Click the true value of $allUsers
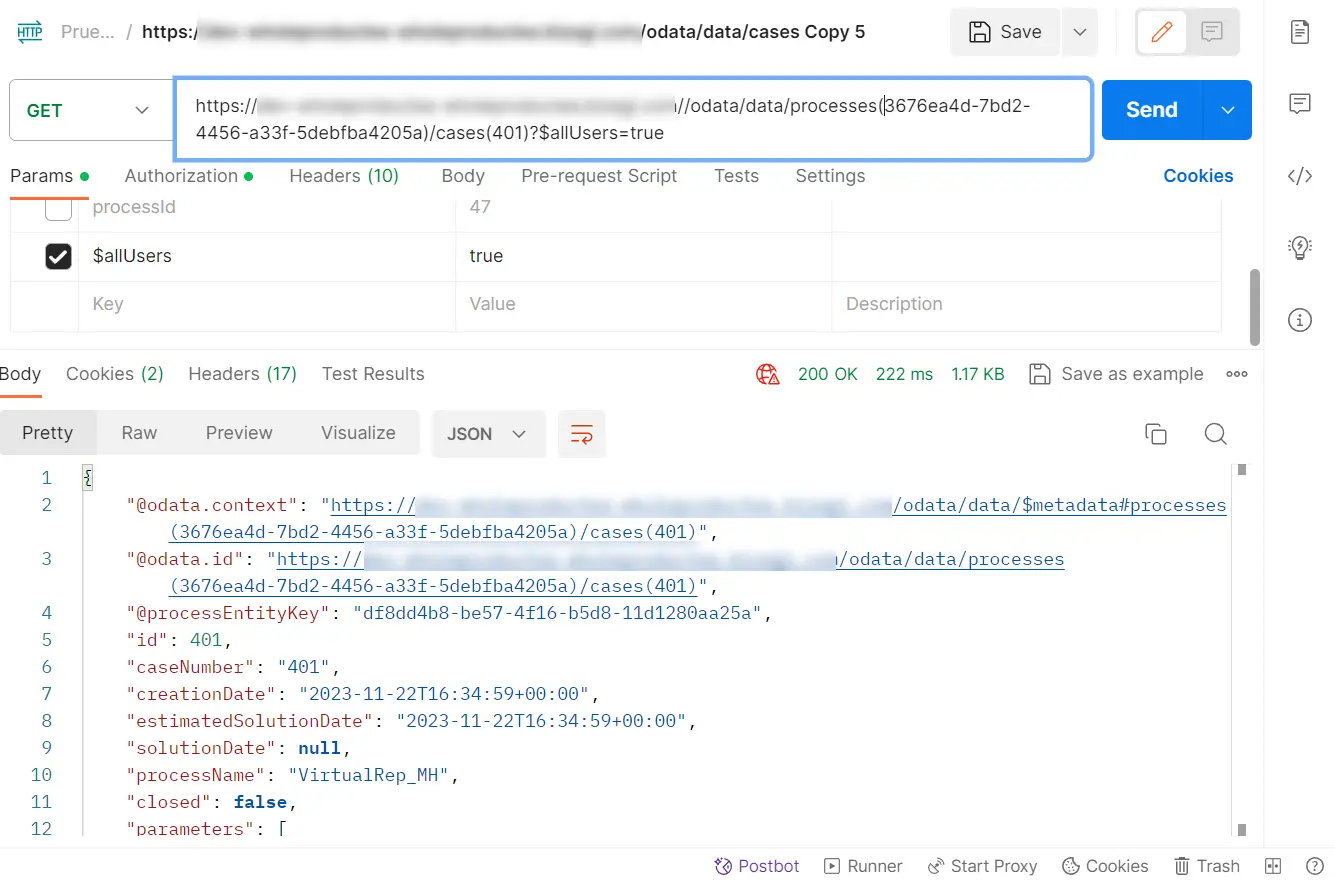1335x880 pixels. [486, 256]
